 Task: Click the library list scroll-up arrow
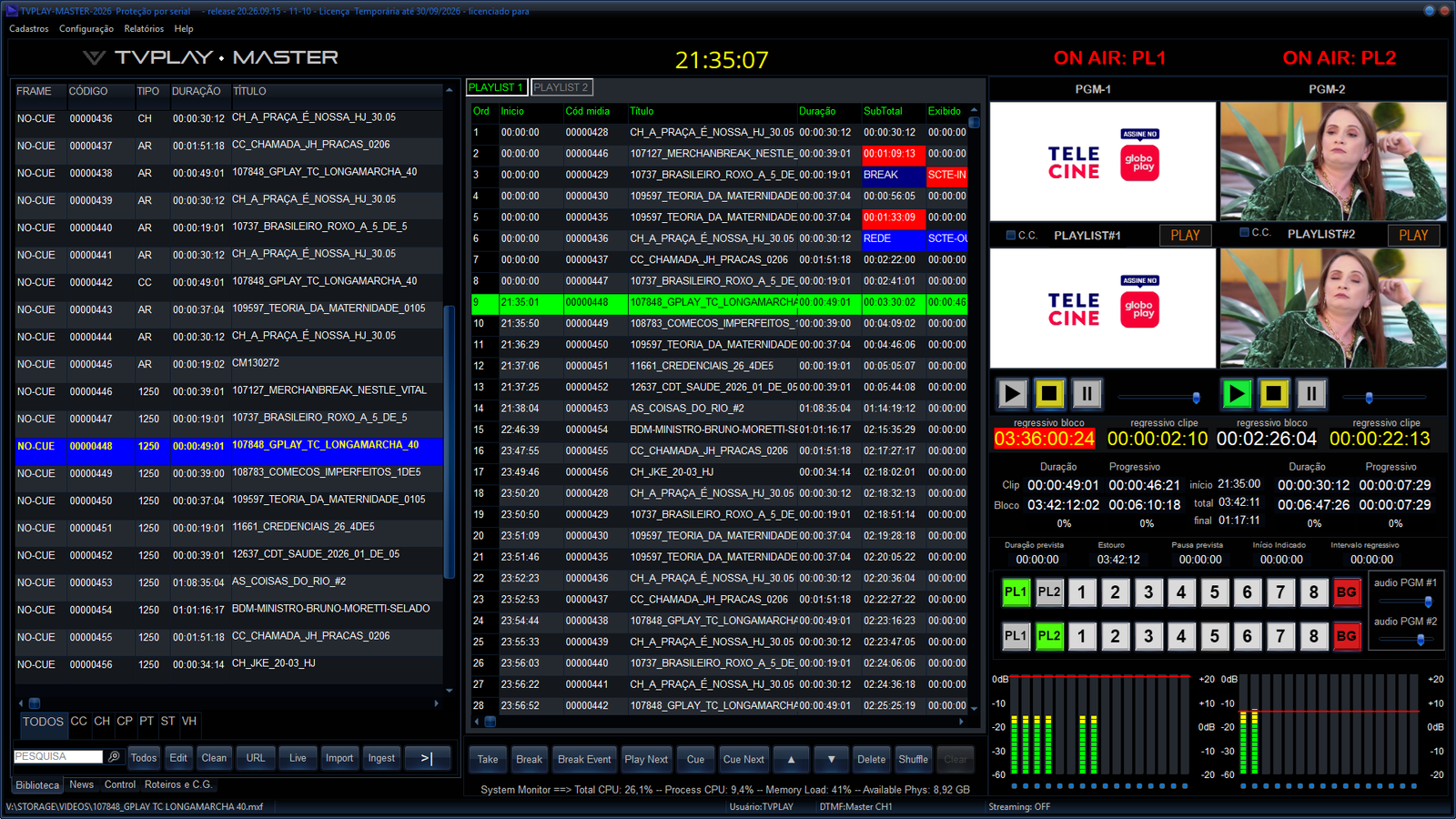449,90
